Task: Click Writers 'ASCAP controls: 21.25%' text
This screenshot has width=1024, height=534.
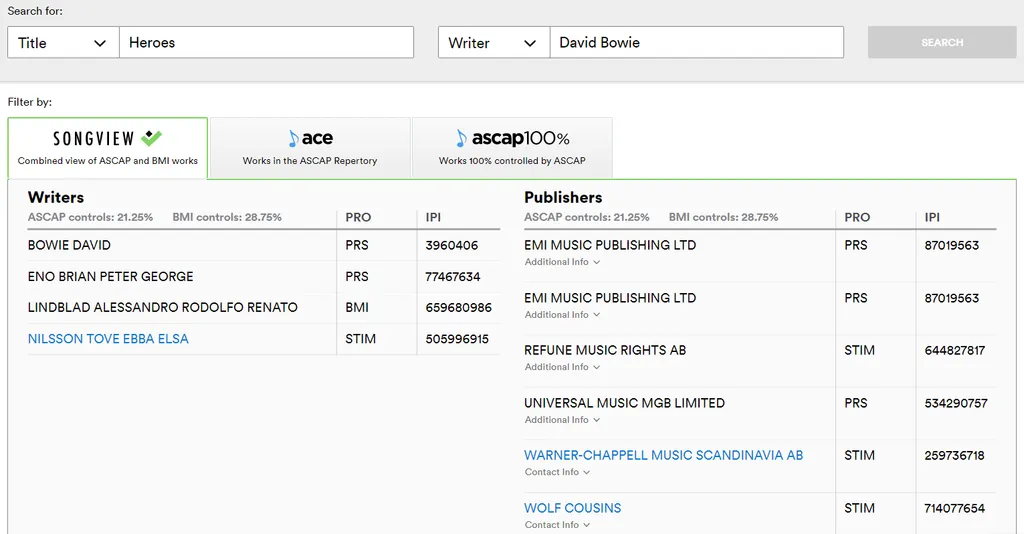Action: point(90,217)
